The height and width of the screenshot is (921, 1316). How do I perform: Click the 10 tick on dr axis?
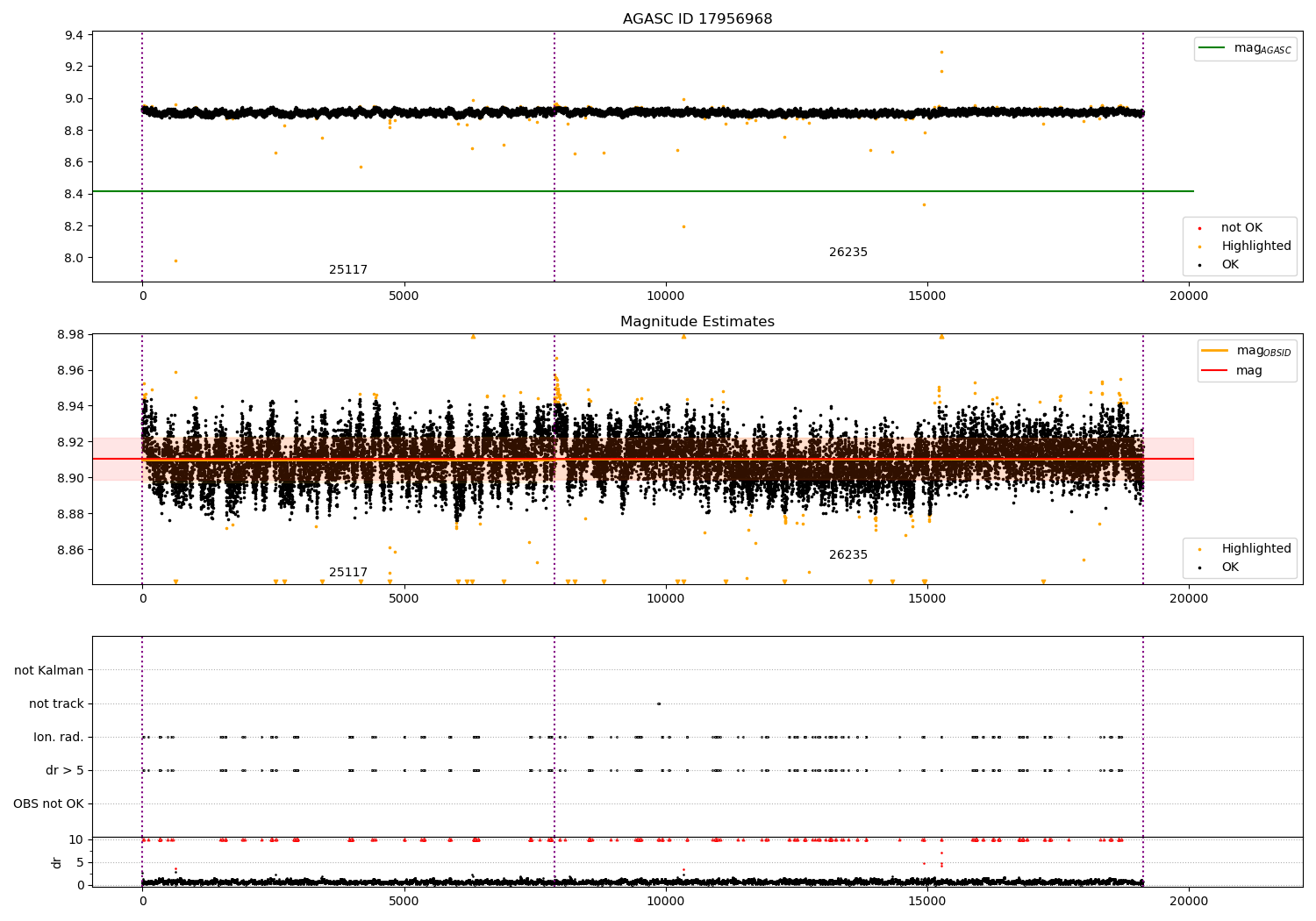pos(77,839)
